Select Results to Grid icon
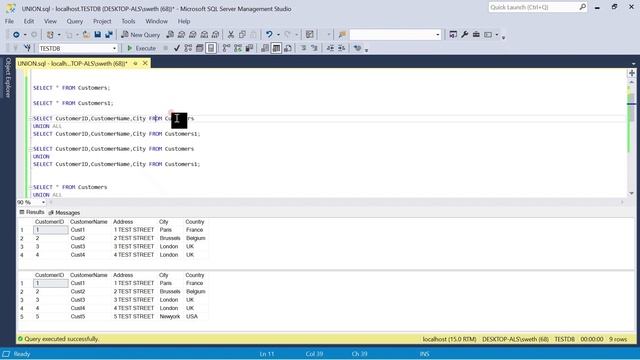640x360 pixels. [276, 49]
